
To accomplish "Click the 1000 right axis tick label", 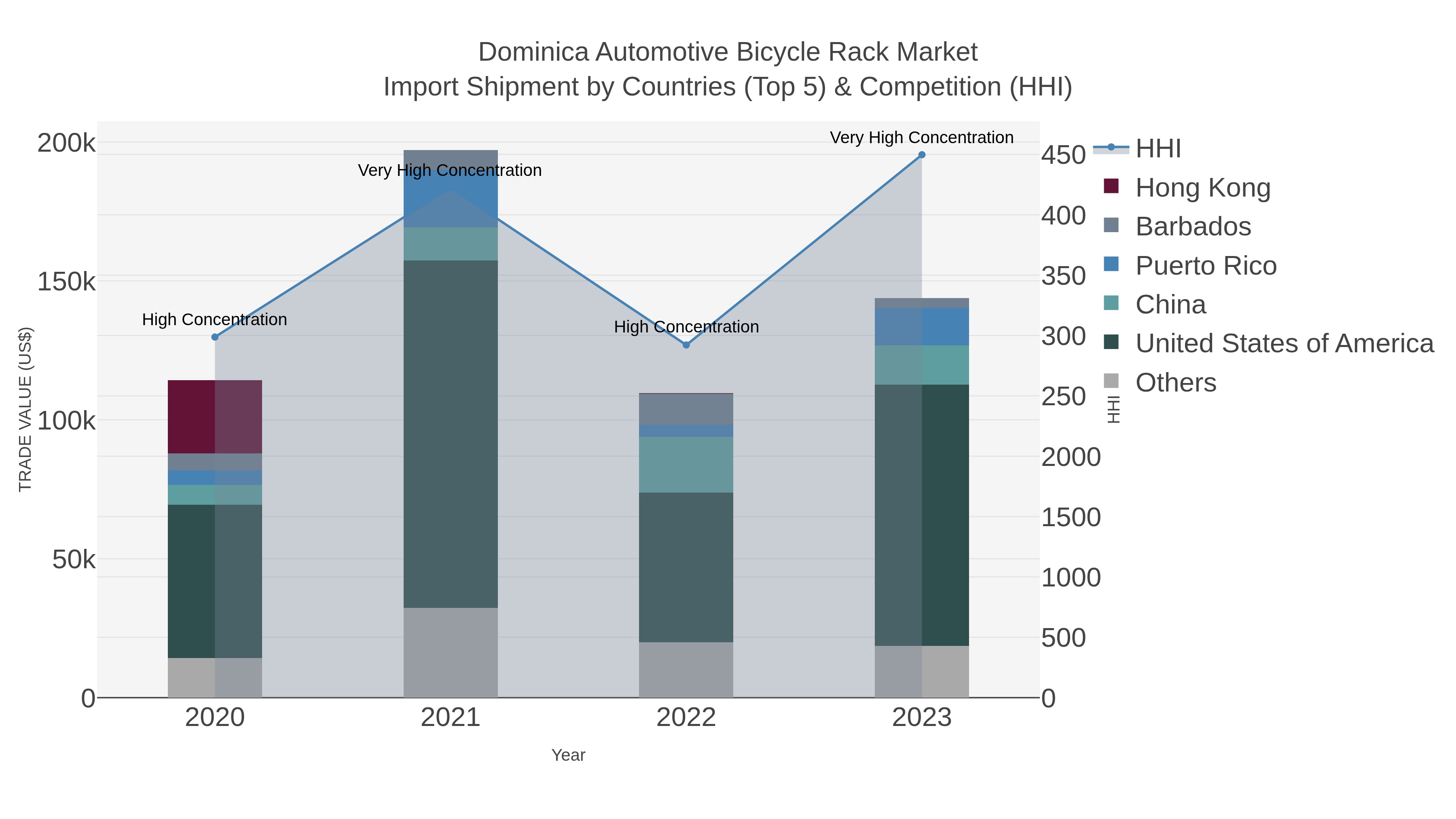I will pyautogui.click(x=1071, y=578).
